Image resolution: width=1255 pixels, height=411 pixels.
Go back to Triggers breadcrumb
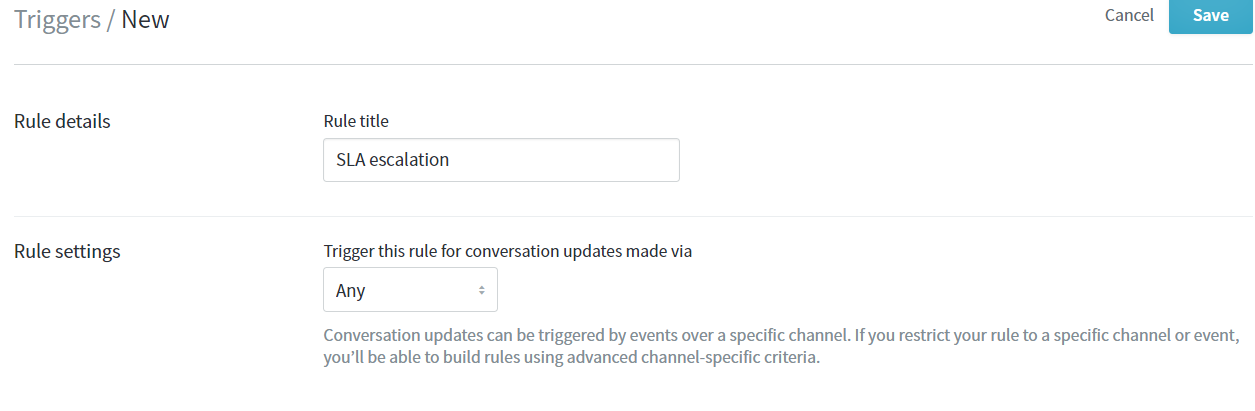point(57,19)
